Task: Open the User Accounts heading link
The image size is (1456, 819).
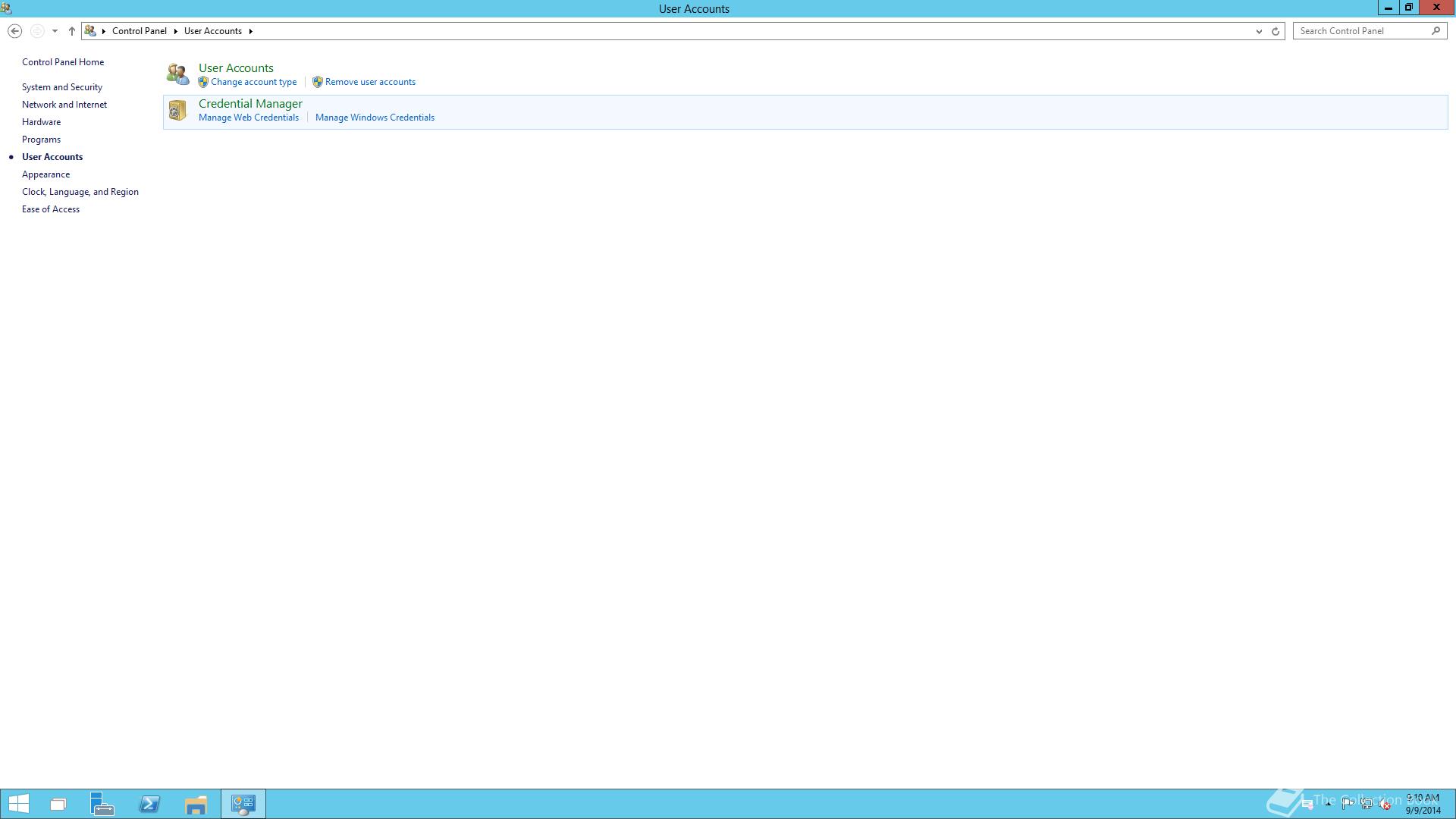Action: tap(236, 68)
